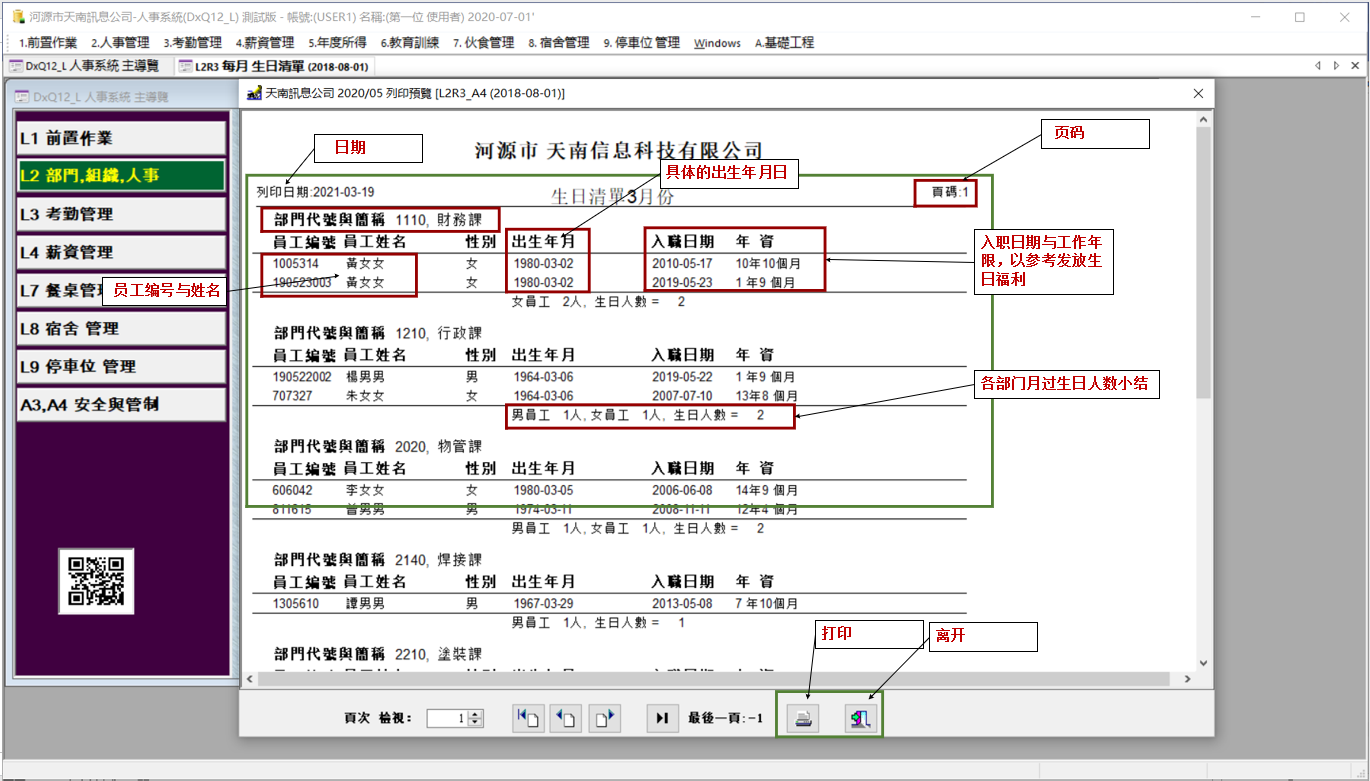Screen dimensions: 1370x781
Task: Go to first page of preview
Action: pyautogui.click(x=528, y=718)
